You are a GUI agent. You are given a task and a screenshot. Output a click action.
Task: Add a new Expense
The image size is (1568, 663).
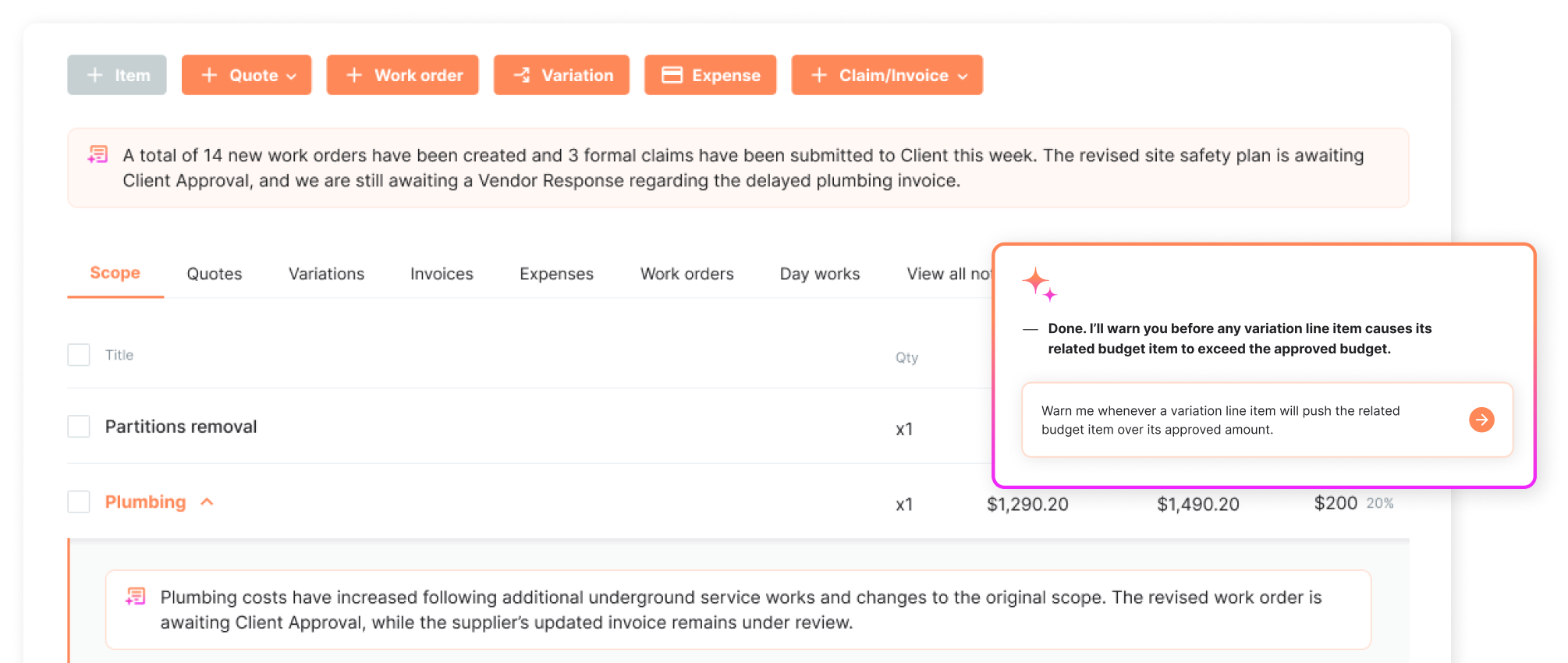click(x=711, y=75)
